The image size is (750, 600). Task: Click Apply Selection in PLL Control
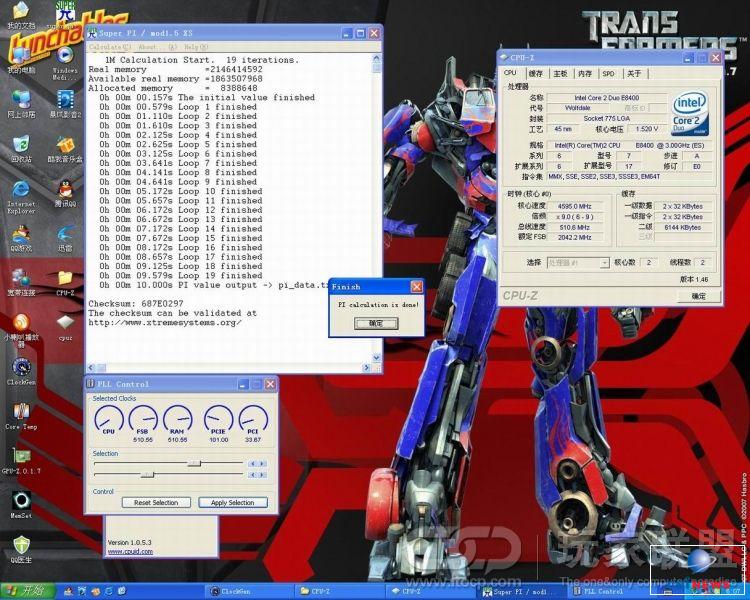[232, 502]
